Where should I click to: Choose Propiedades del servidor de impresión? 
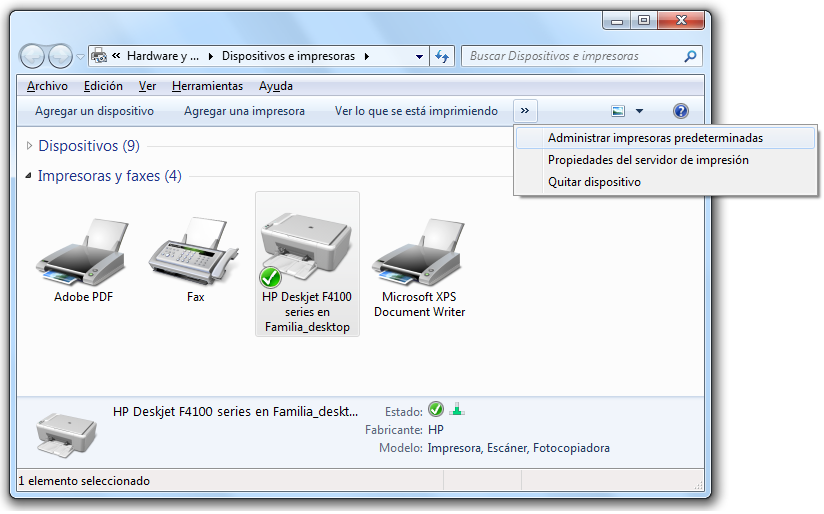(665, 160)
